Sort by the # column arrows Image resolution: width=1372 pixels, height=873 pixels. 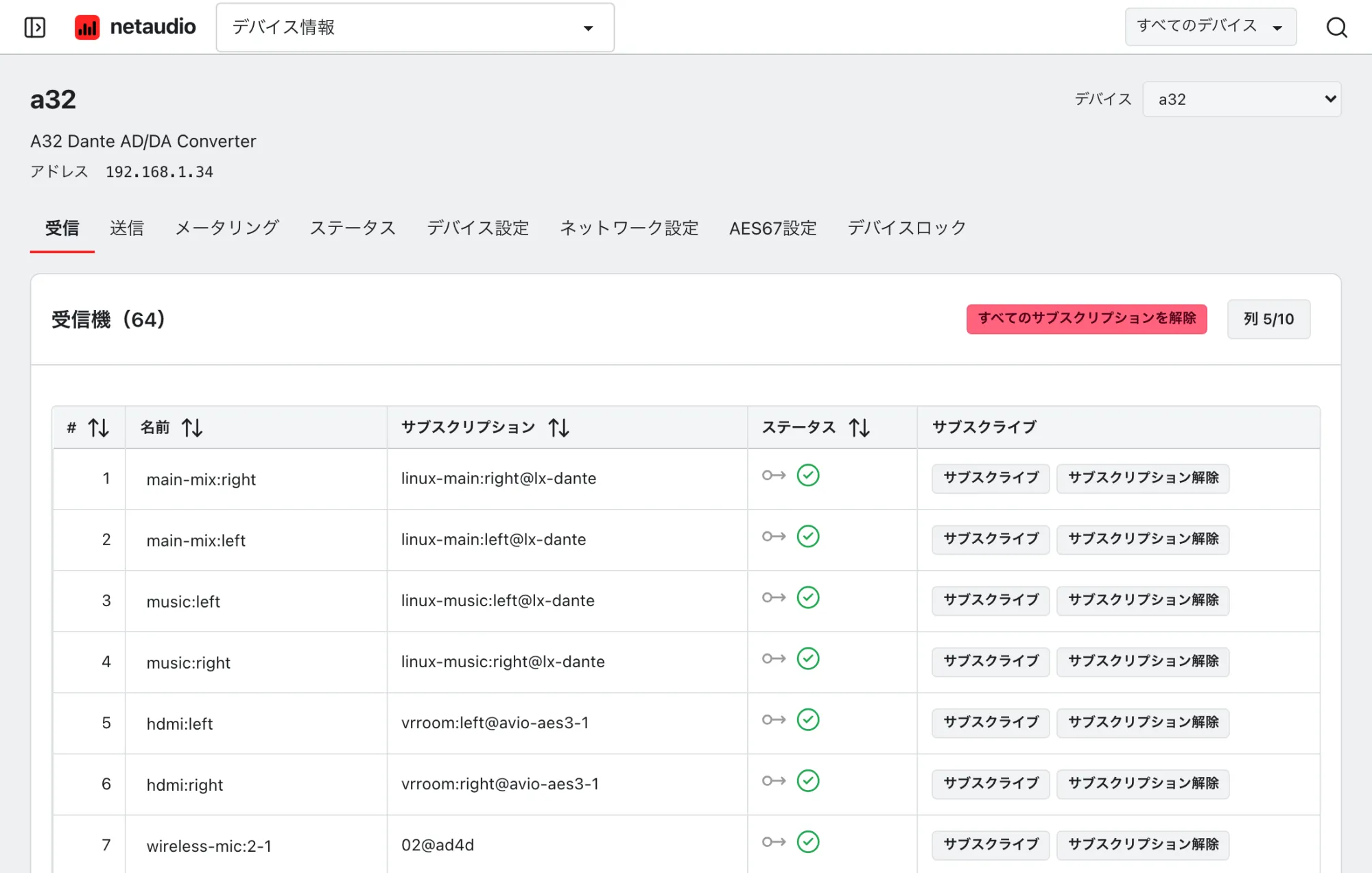[98, 428]
